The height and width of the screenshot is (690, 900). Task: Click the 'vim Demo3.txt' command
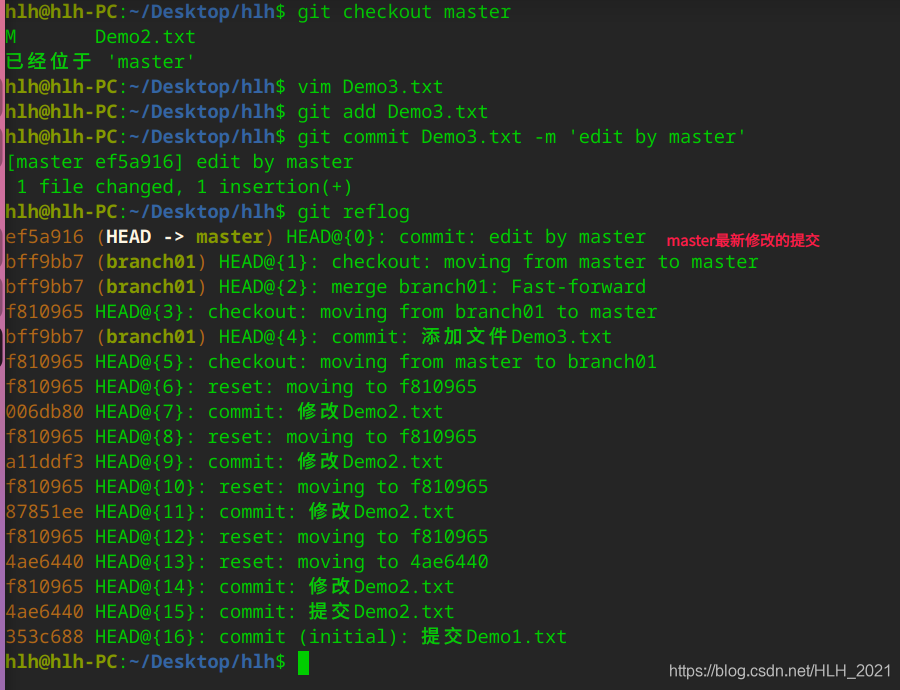click(370, 87)
